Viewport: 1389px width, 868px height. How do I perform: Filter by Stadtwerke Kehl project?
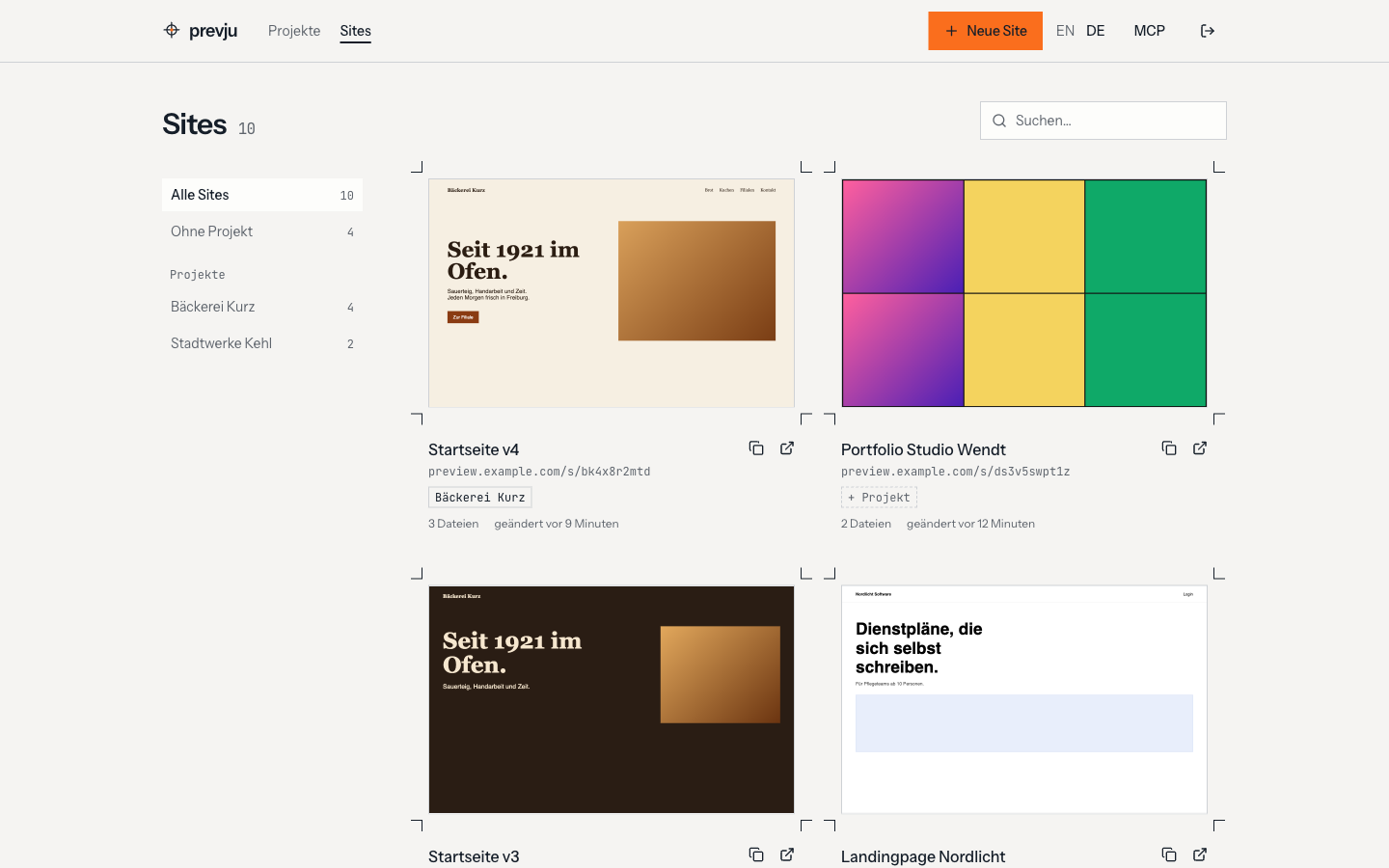tap(262, 343)
